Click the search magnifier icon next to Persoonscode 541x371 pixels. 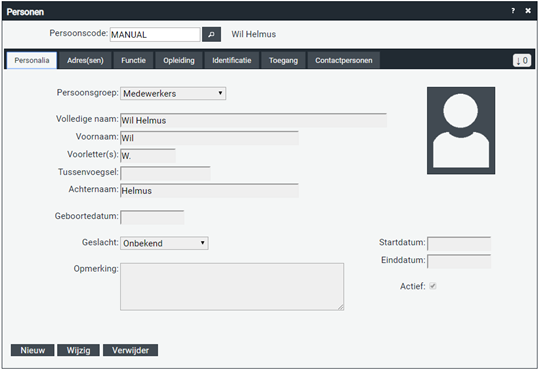[x=211, y=35]
